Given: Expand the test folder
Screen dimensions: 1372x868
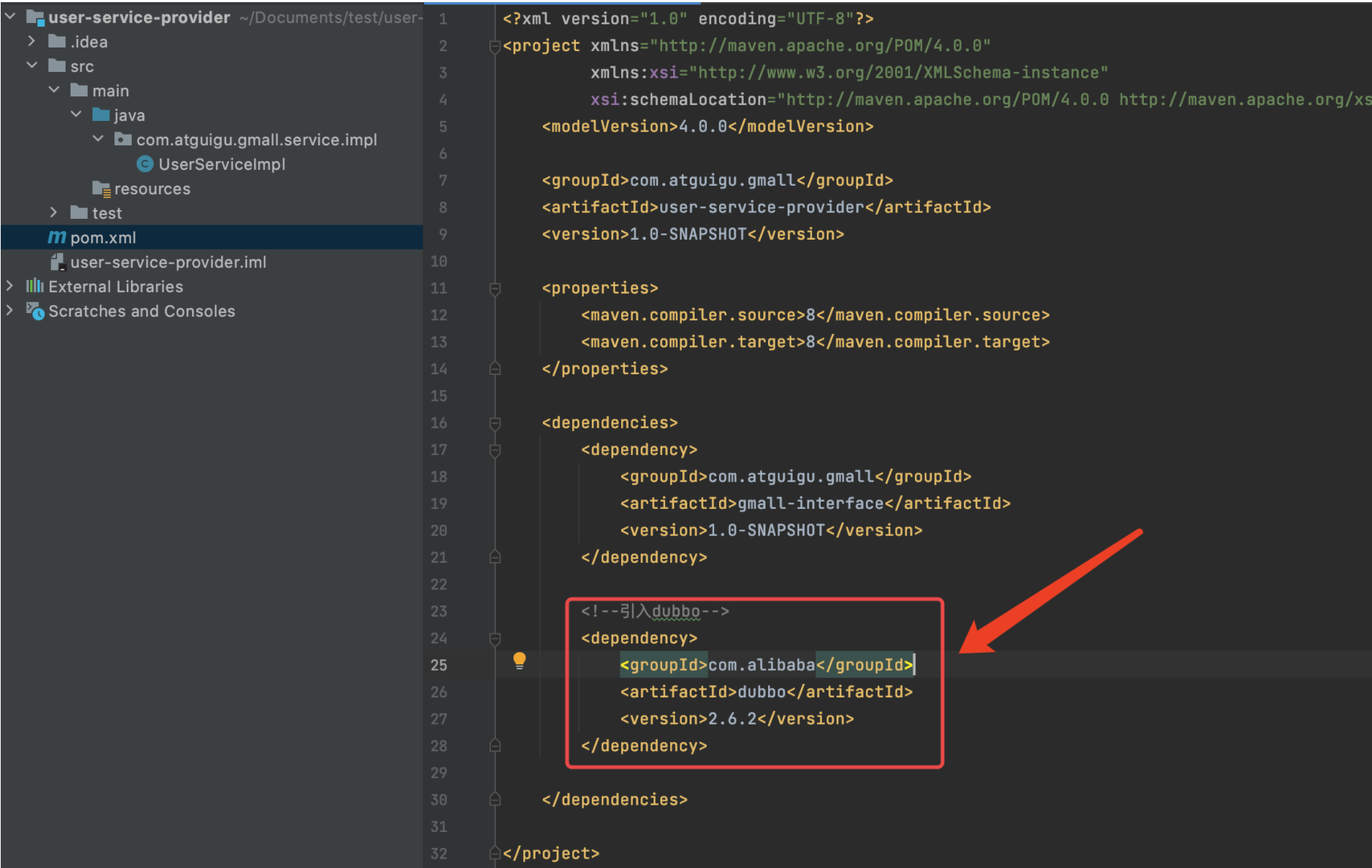Looking at the screenshot, I should coord(53,212).
